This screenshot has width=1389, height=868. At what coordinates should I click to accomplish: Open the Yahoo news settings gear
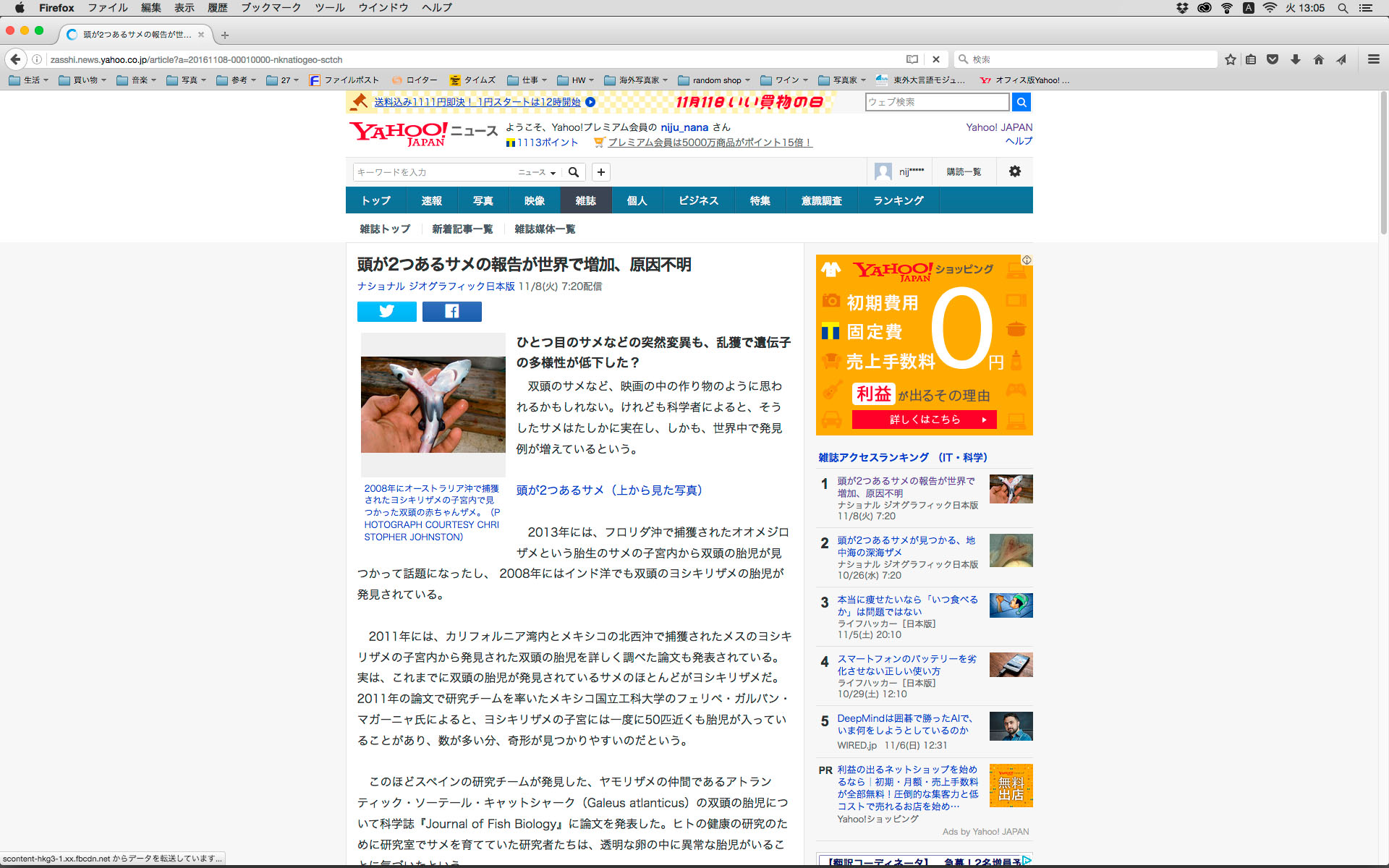[1015, 171]
